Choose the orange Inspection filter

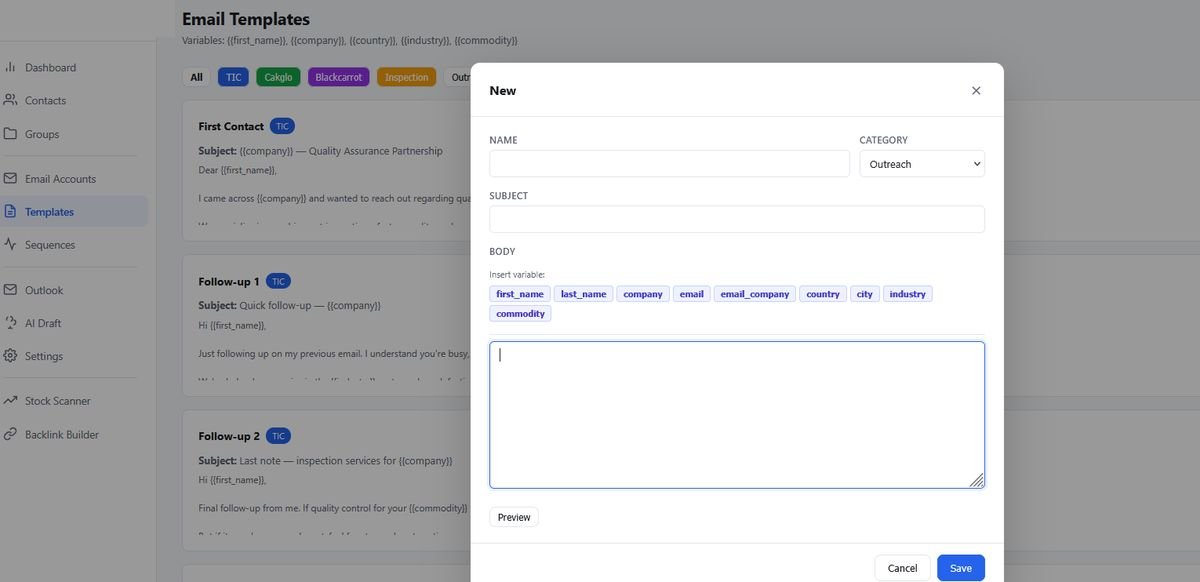tap(406, 77)
